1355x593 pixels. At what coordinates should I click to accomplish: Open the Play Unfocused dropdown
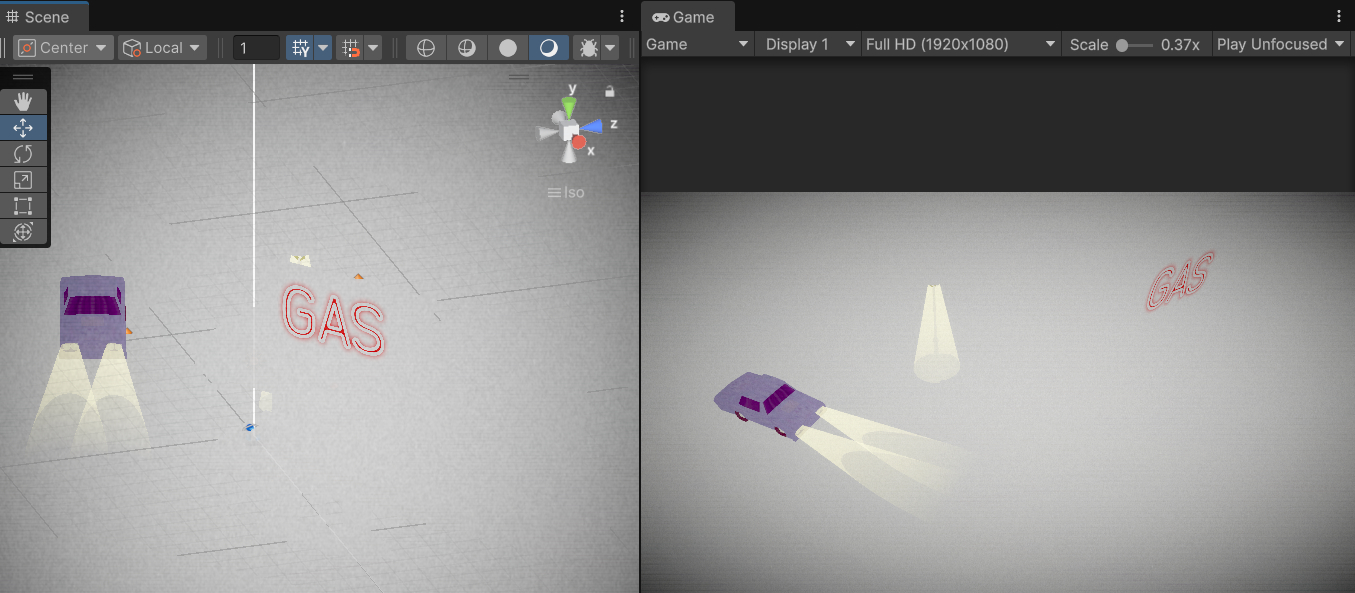1281,44
